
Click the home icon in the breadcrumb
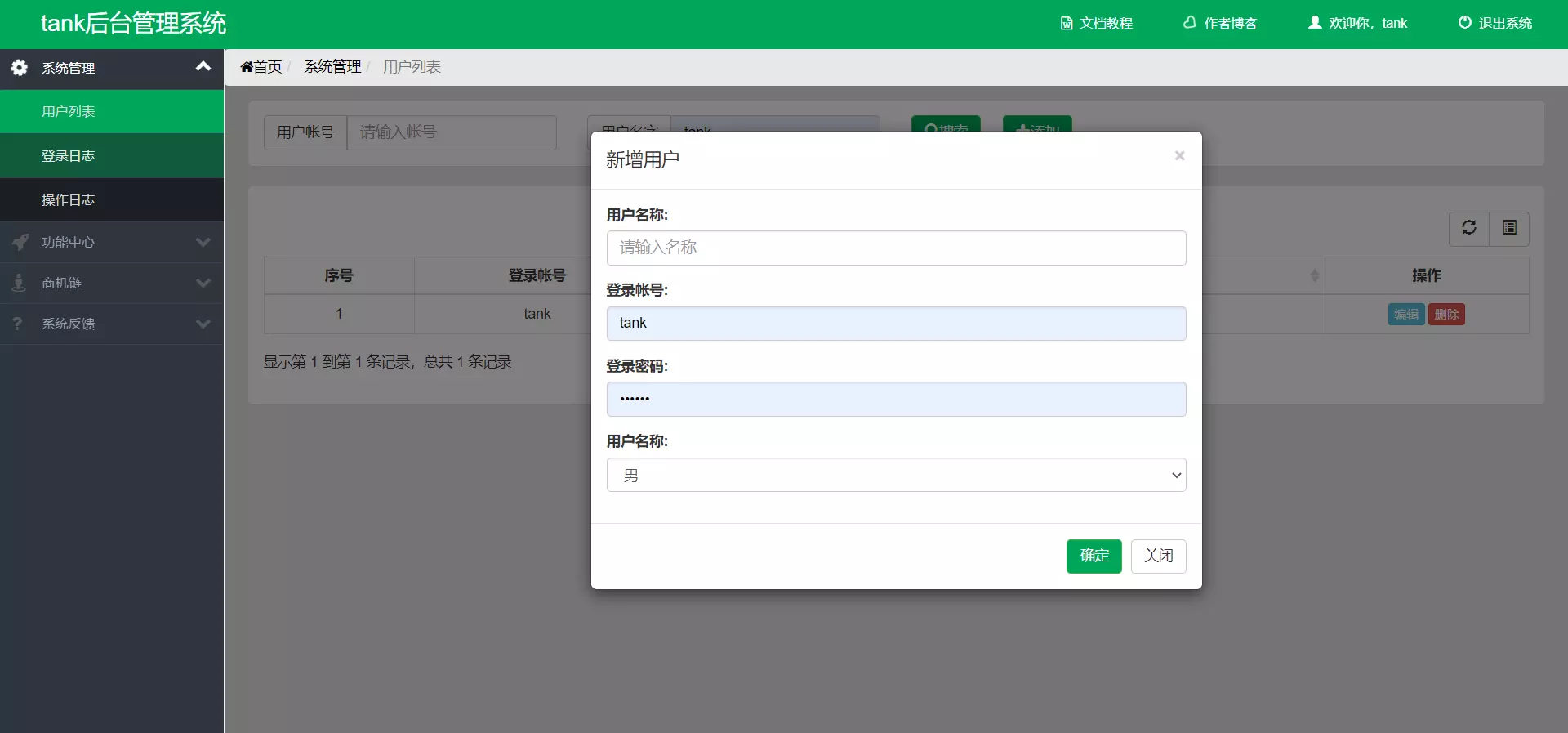click(x=247, y=67)
